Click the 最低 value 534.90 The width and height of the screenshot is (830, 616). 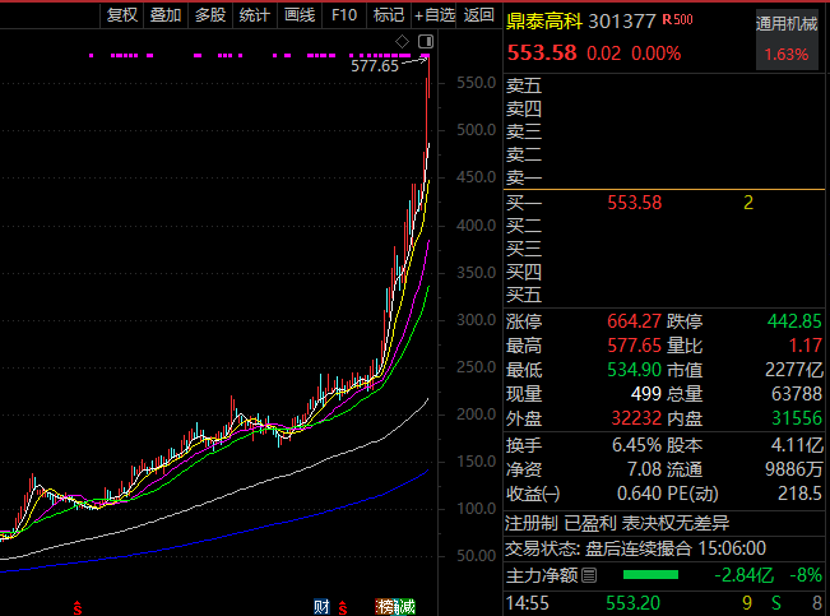coord(634,369)
